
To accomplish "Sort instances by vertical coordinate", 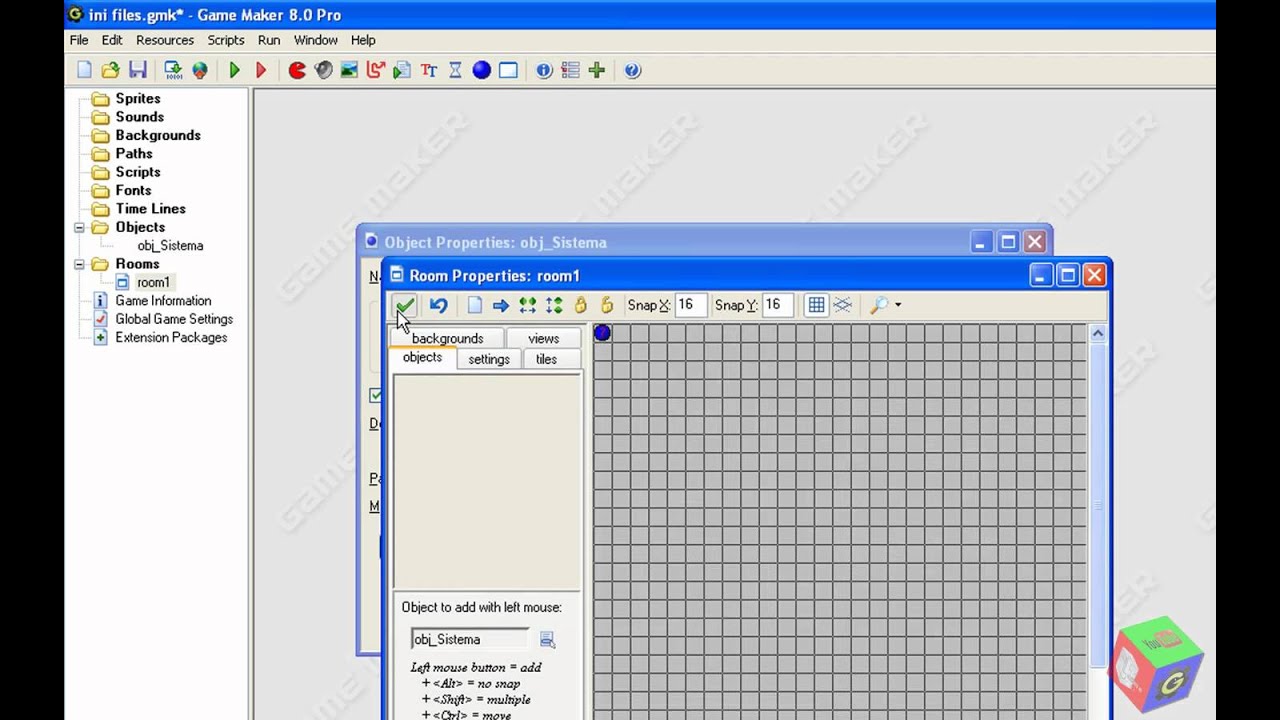I will [554, 305].
